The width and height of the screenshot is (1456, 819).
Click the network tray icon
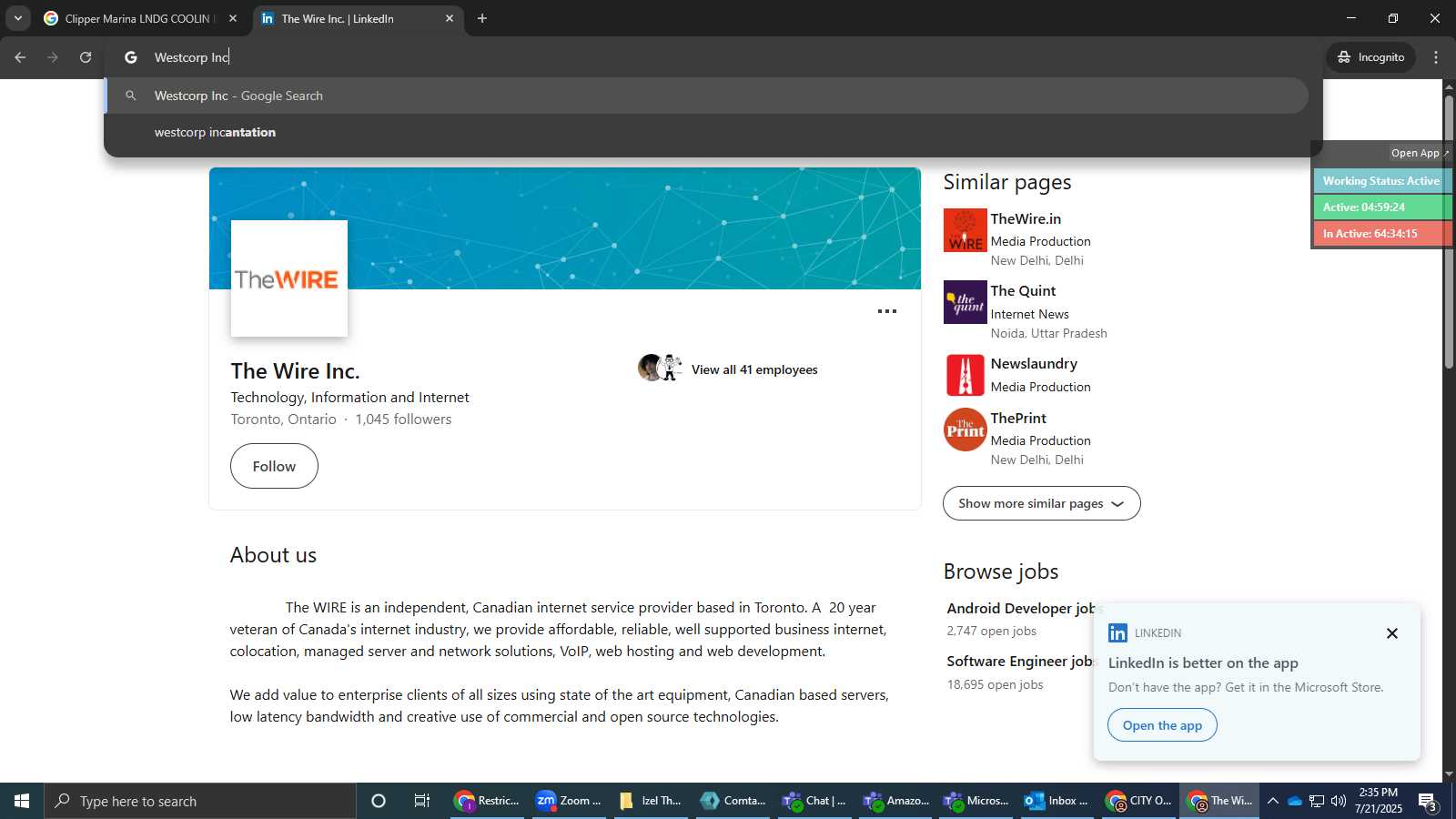pyautogui.click(x=1317, y=801)
